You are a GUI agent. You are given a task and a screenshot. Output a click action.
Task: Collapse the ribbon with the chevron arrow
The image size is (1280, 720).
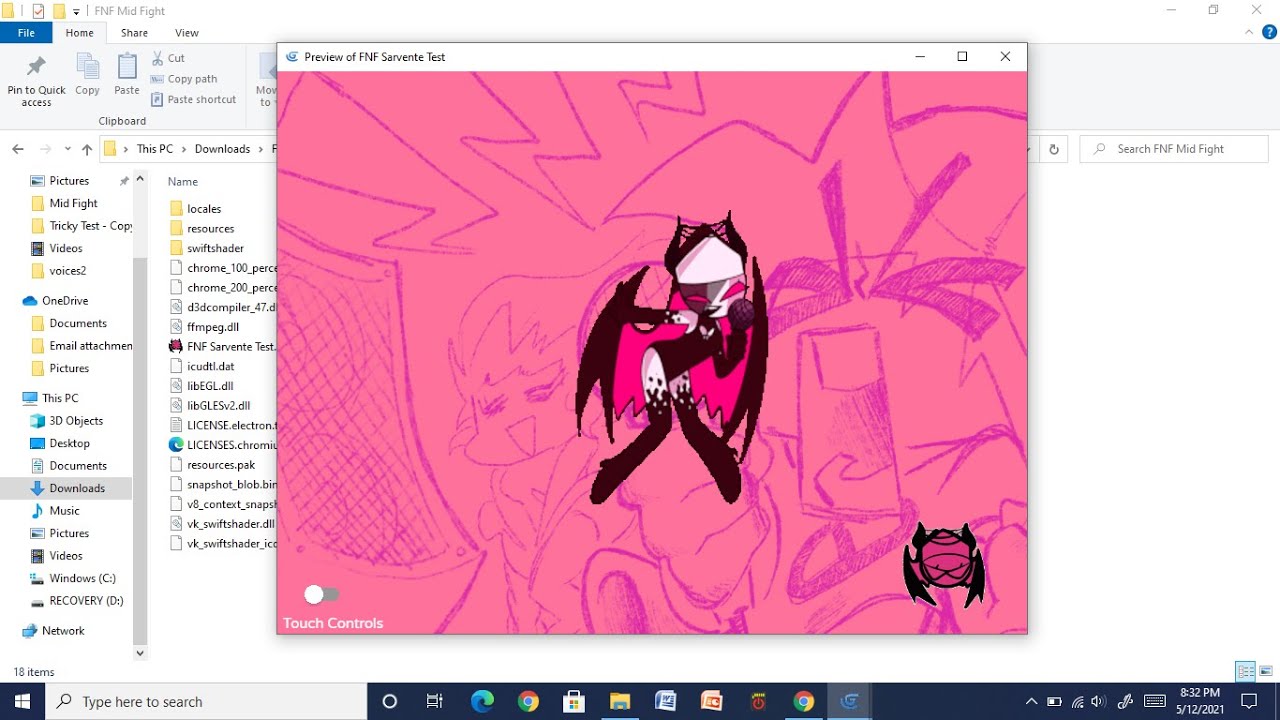(1248, 32)
